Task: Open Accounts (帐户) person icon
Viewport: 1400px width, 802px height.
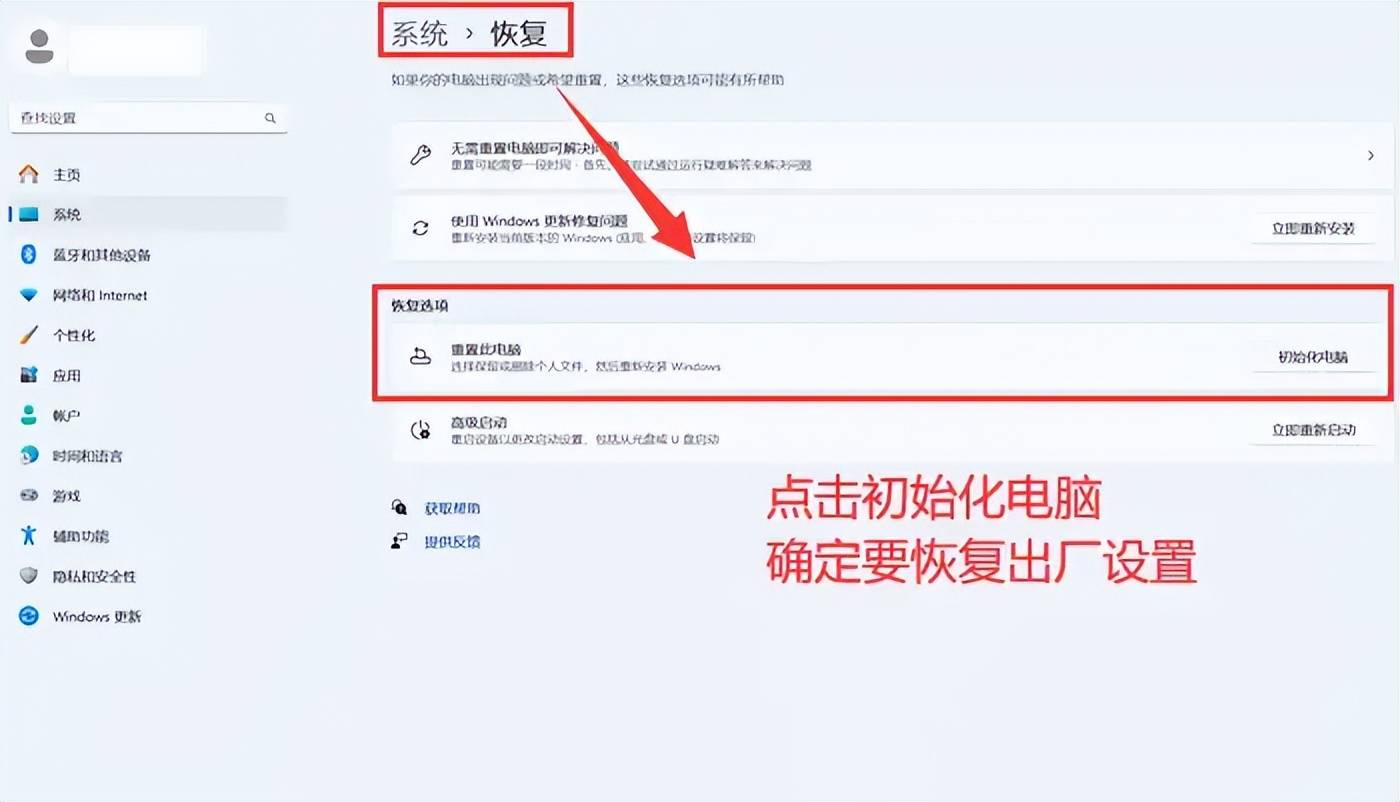Action: 29,415
